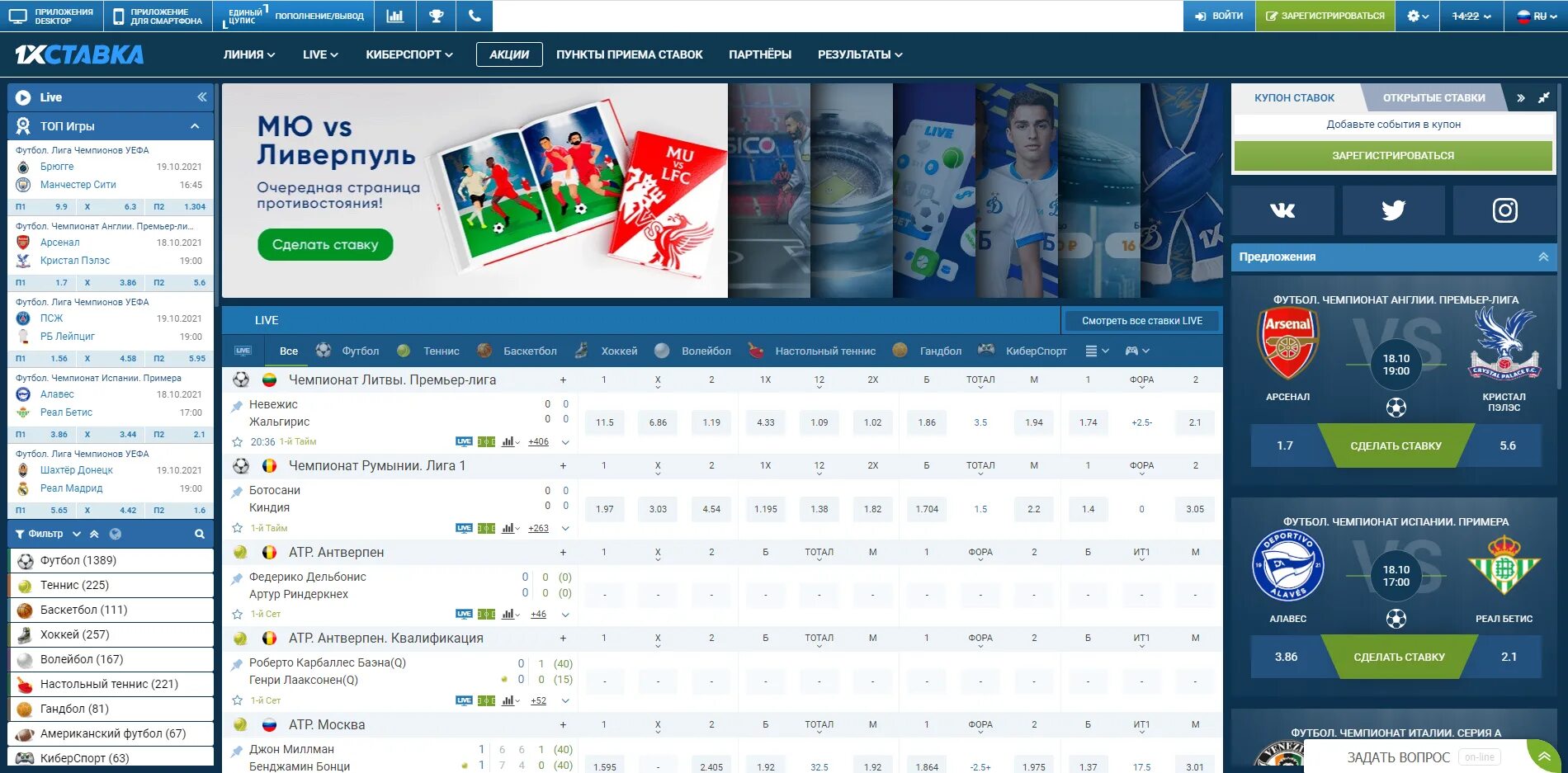Open the list-view menu dropdown in LIVE tabs

pos(1097,351)
